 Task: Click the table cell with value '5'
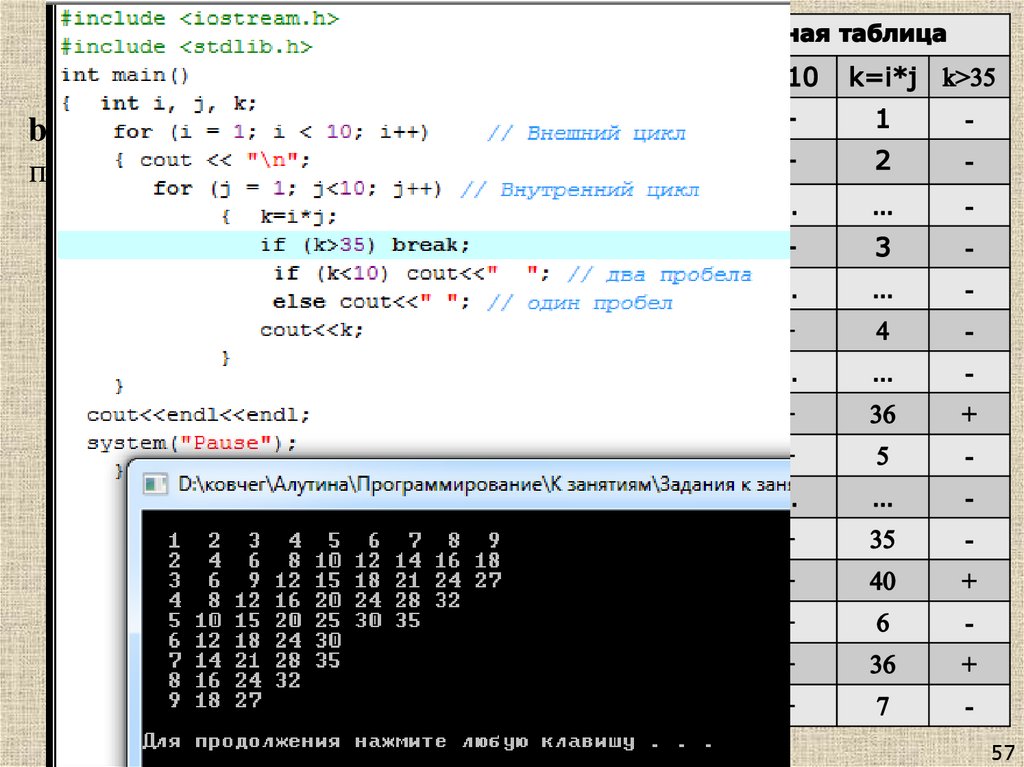tap(883, 456)
